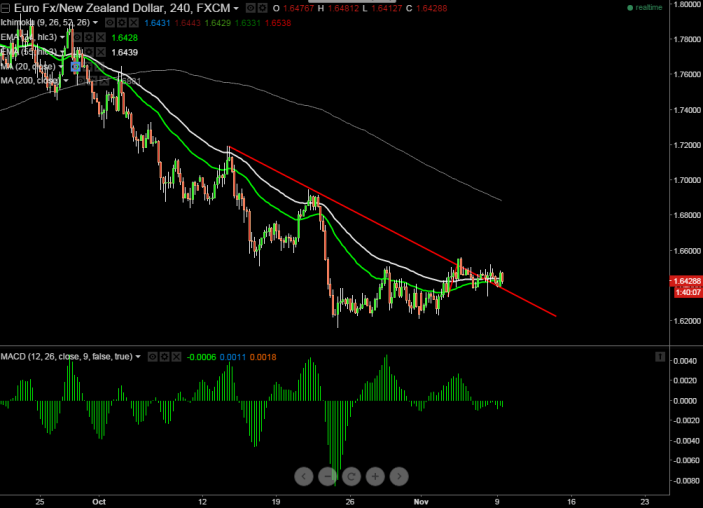
Task: Click price scale level 1.62000
Action: 686,321
